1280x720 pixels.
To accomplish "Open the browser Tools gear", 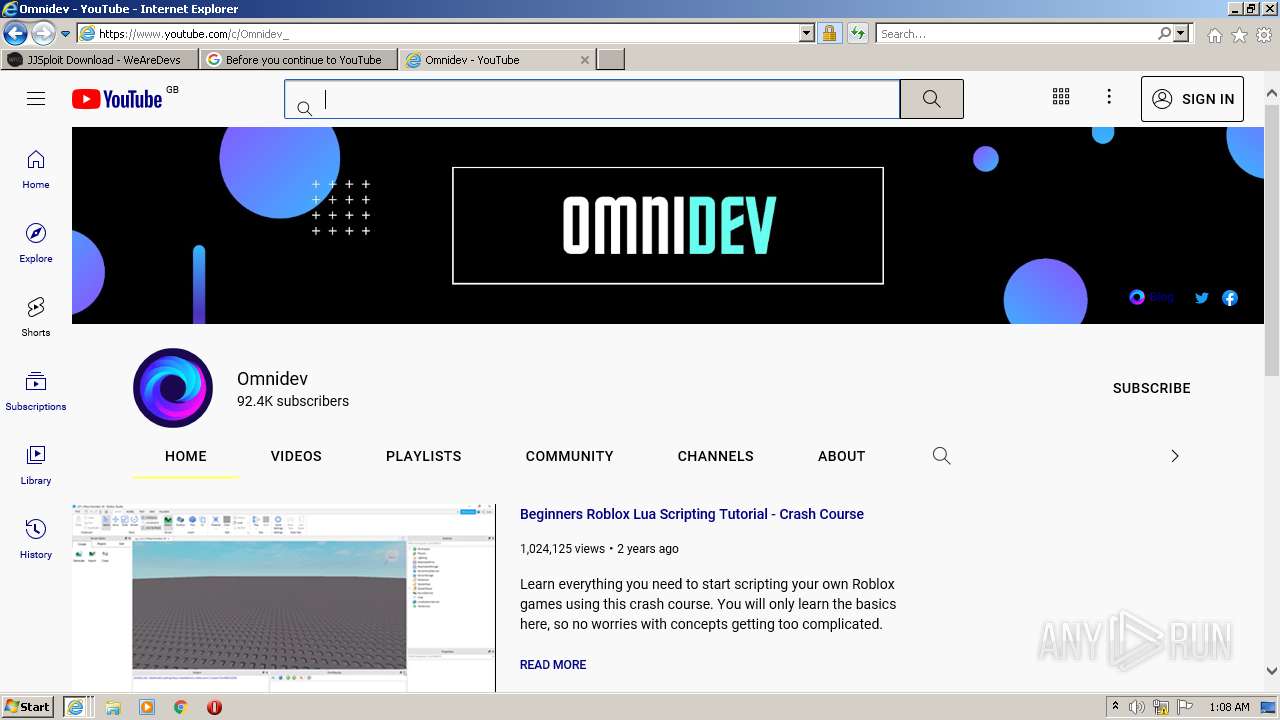I will click(x=1264, y=35).
